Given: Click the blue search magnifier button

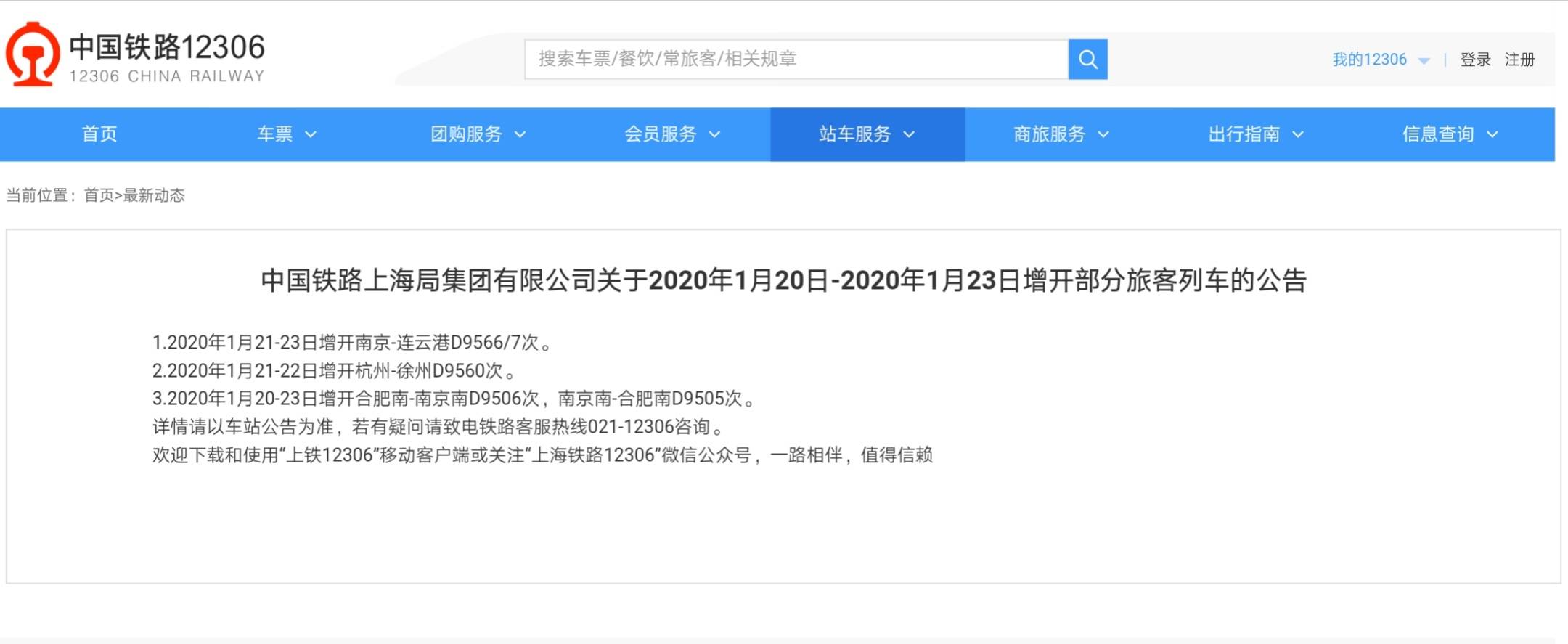Looking at the screenshot, I should [1087, 59].
